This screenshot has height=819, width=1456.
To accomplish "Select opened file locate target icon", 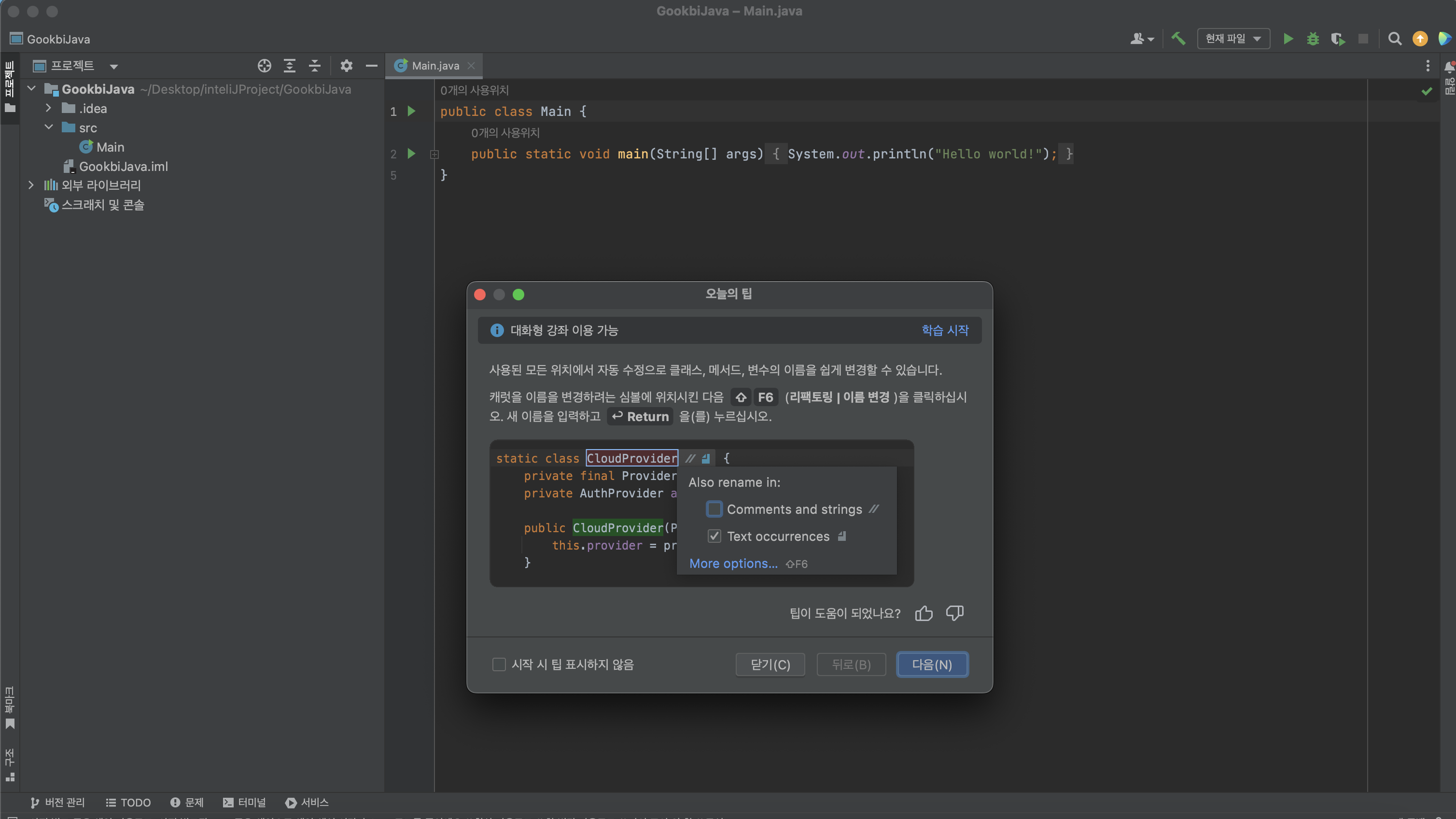I will click(264, 66).
